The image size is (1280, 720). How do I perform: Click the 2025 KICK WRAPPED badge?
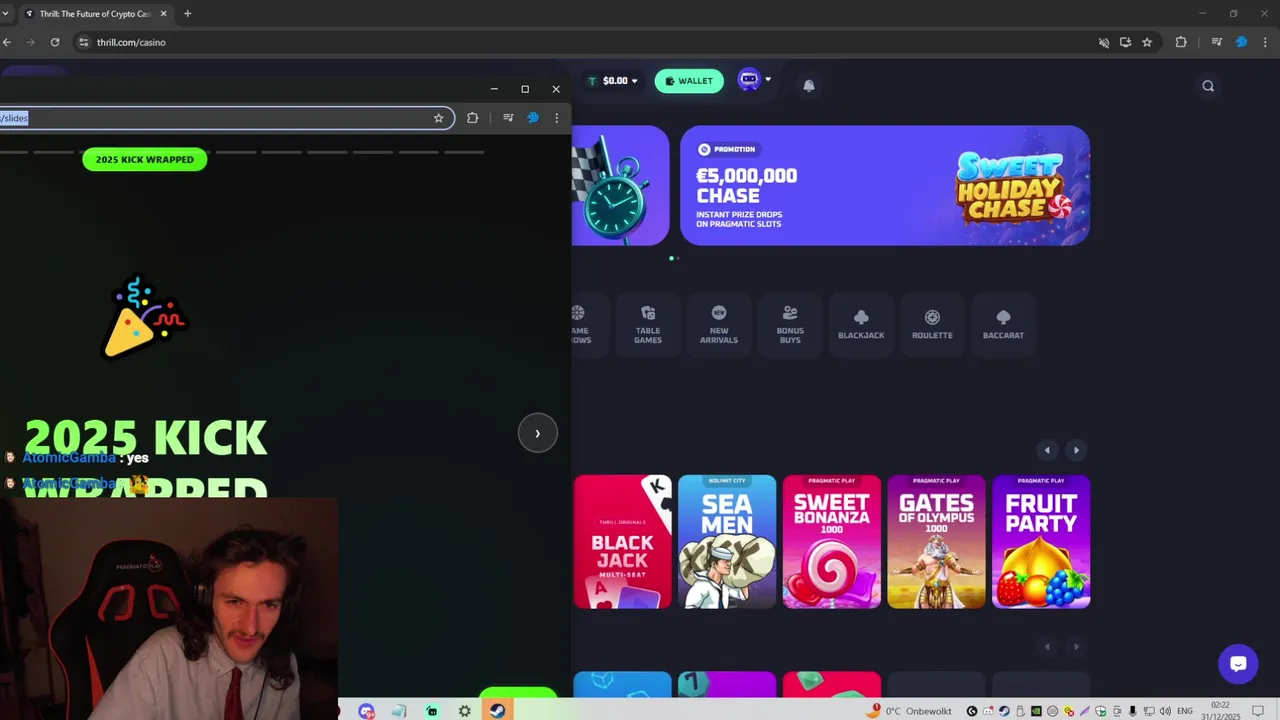(x=145, y=159)
